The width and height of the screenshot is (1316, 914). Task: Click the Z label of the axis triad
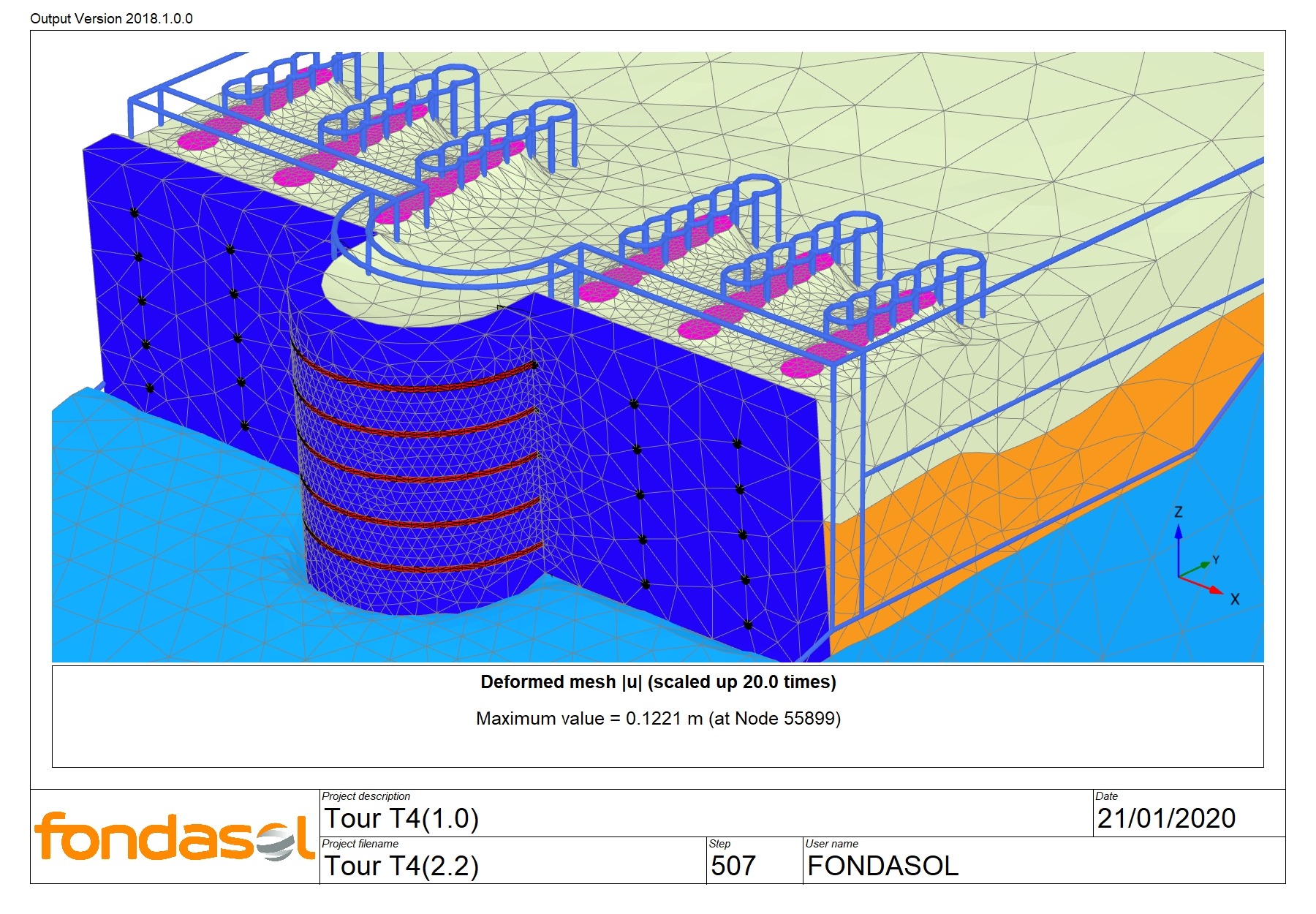1179,512
